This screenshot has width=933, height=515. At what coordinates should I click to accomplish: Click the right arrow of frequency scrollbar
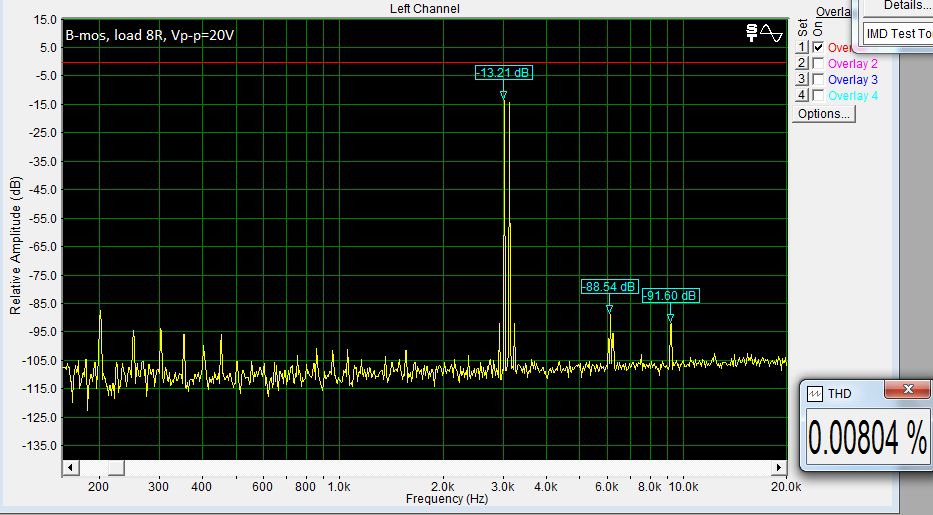(x=779, y=467)
